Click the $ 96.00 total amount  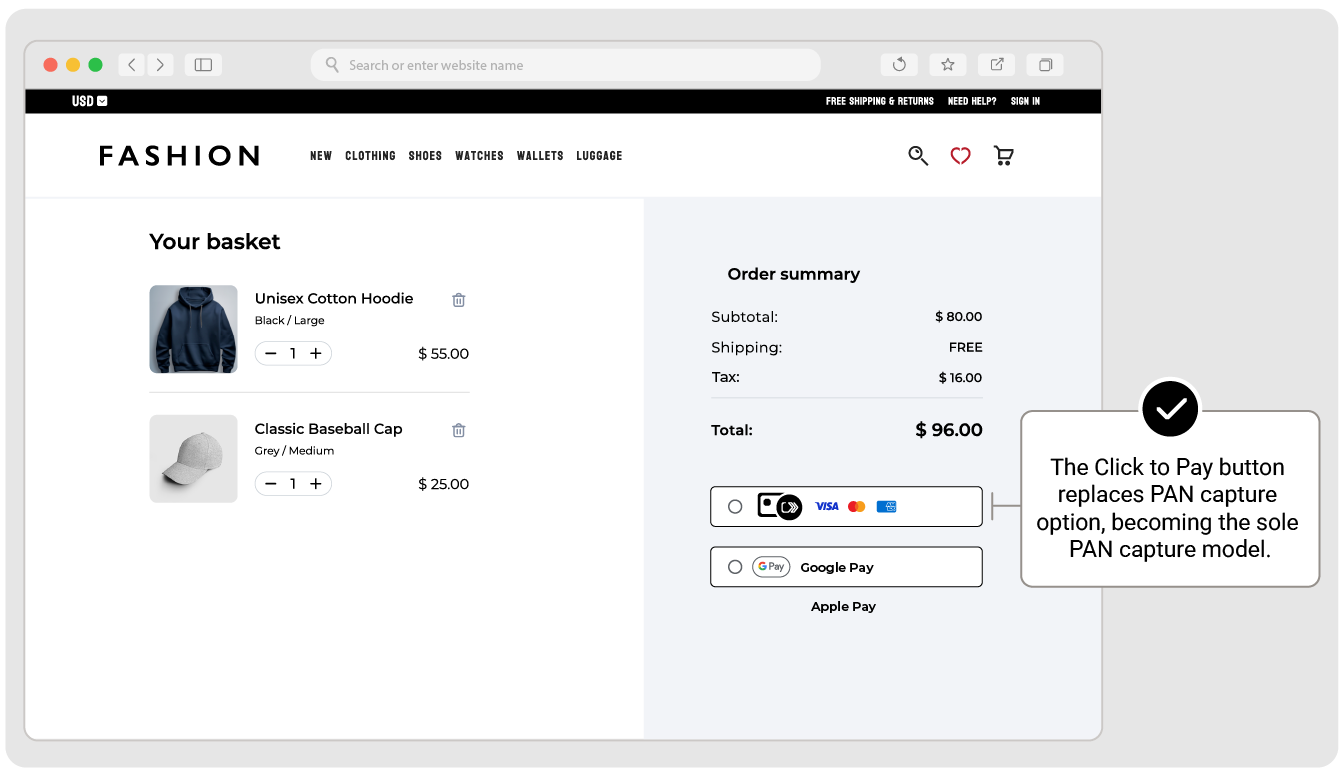click(949, 430)
